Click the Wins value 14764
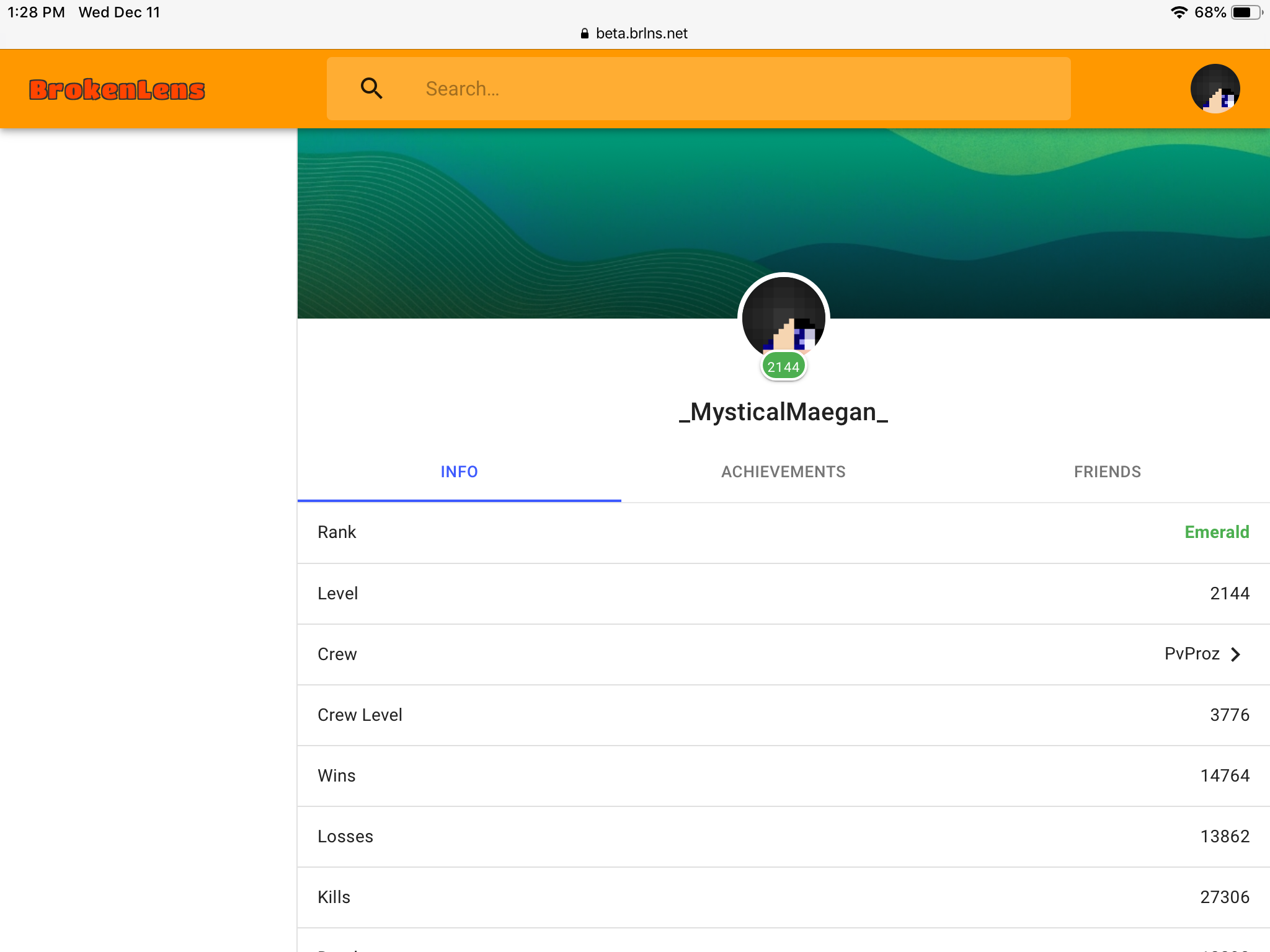 coord(1225,775)
